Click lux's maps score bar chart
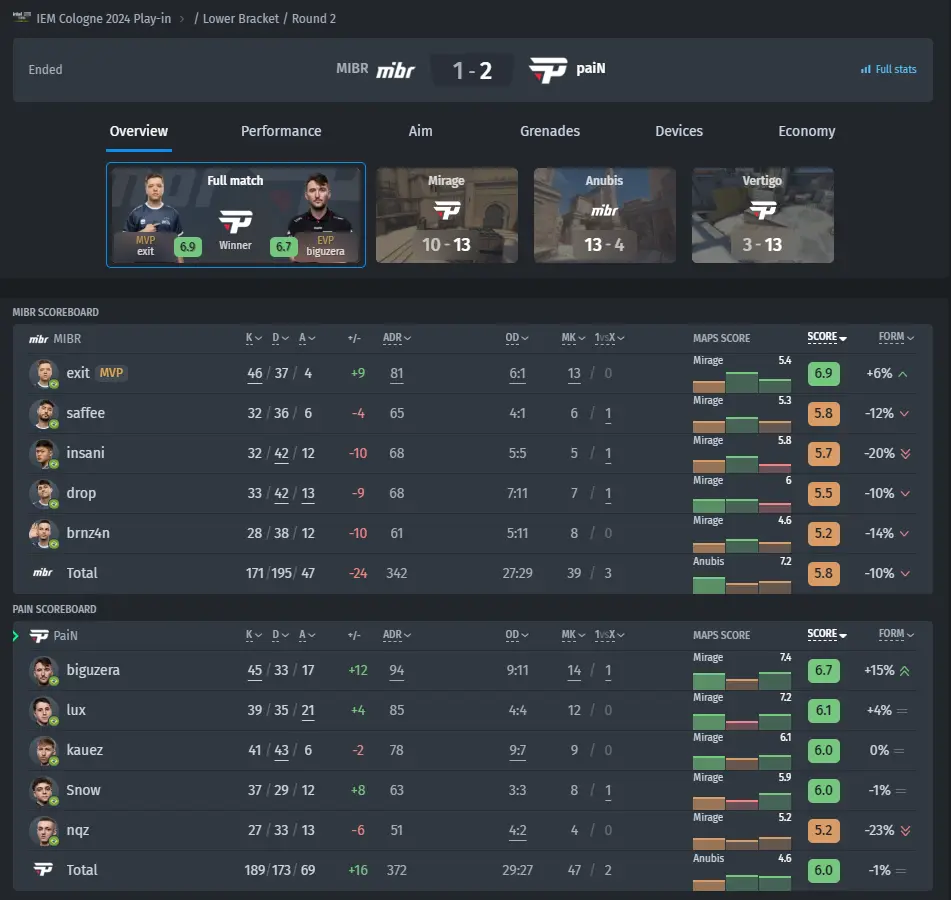 coord(742,719)
